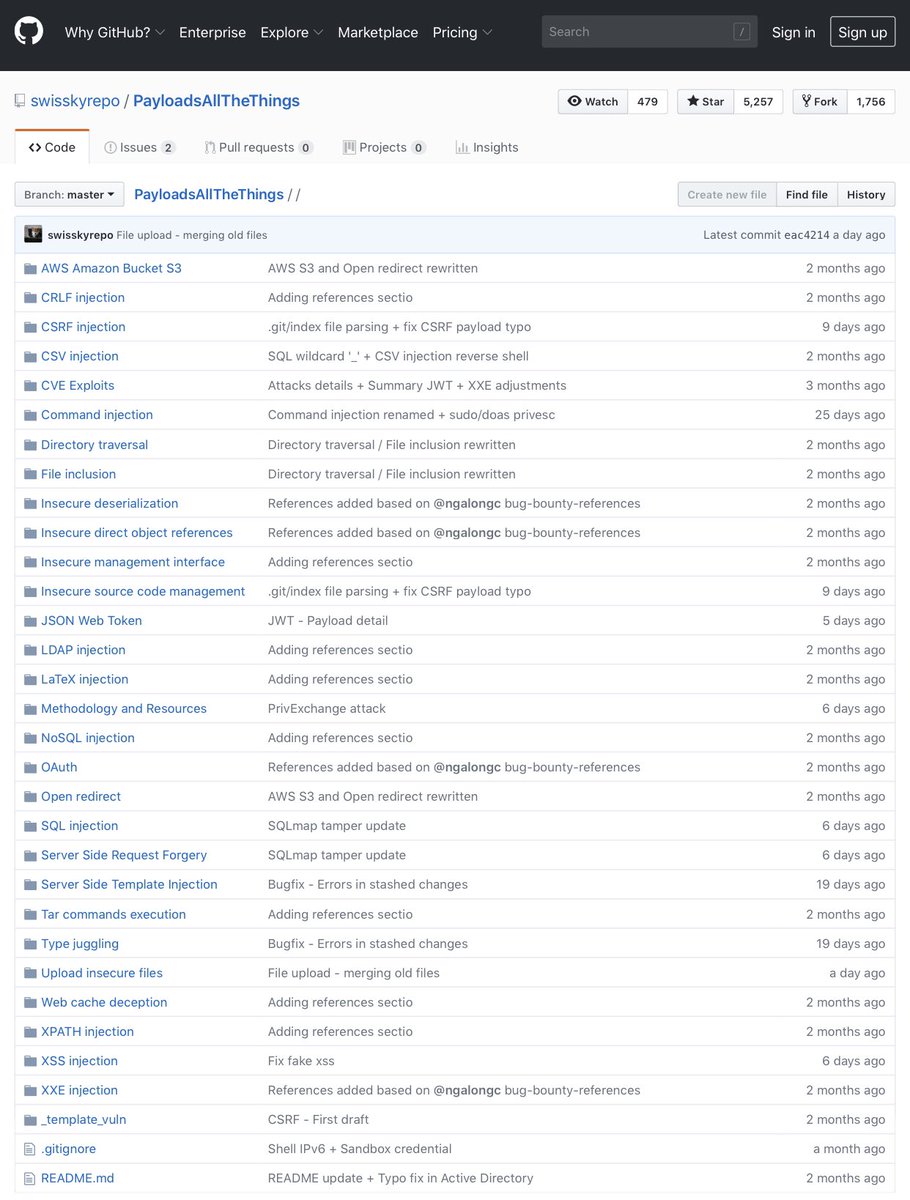Open commit message 'Fix fake xss'
Viewport: 910px width, 1200px height.
coord(301,1061)
